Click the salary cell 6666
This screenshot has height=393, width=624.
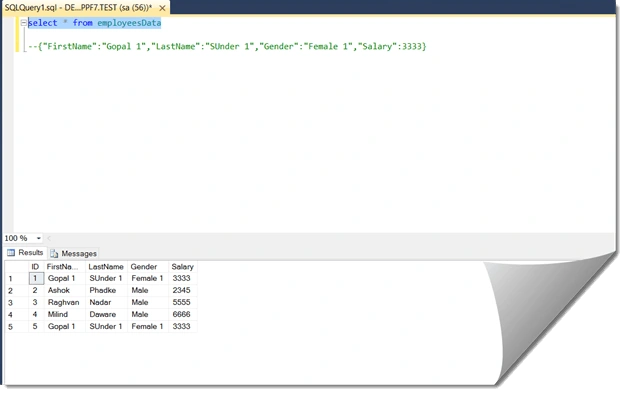click(183, 314)
